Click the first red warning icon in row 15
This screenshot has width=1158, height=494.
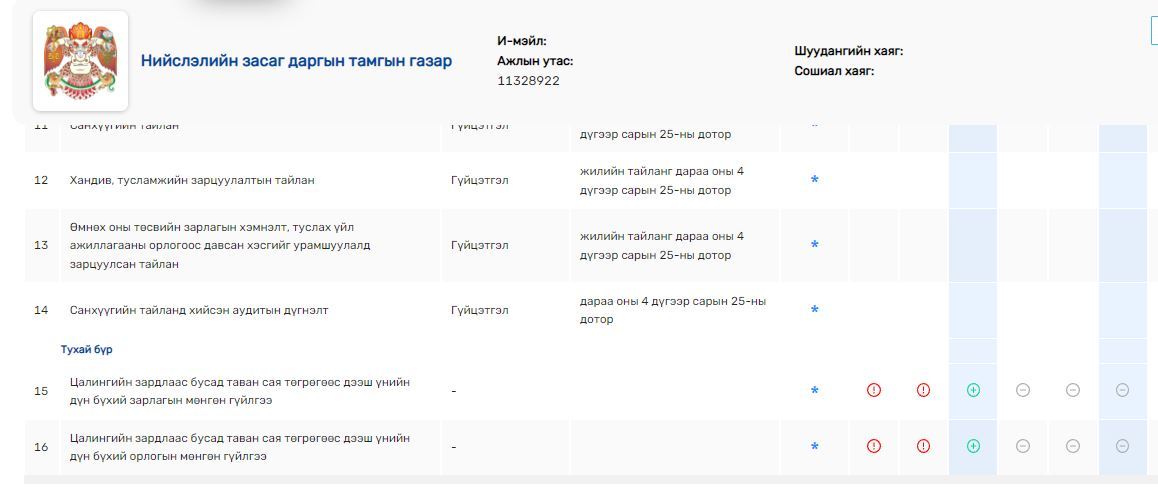[874, 391]
